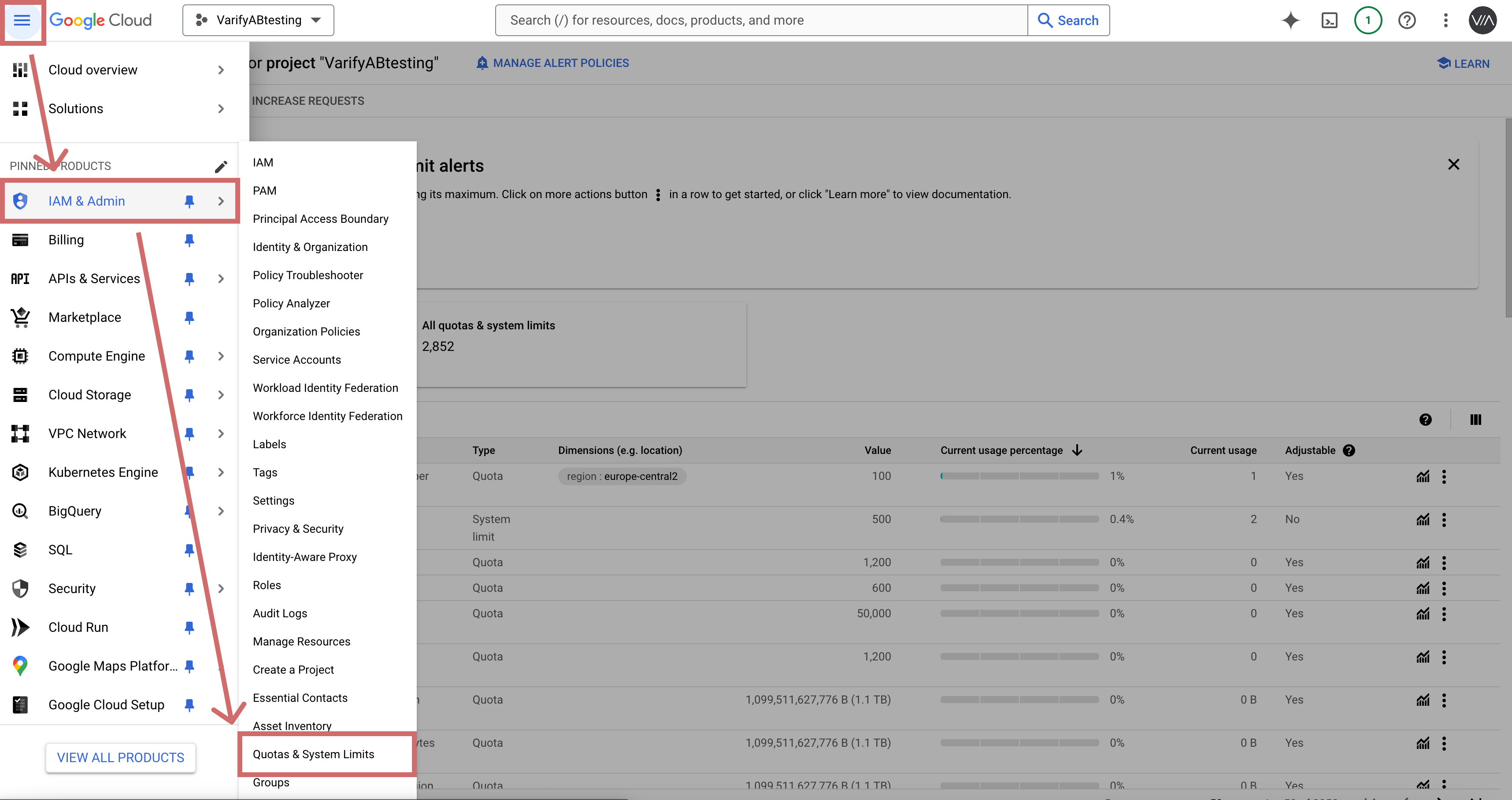Click usage progress bar showing 1%

1019,476
